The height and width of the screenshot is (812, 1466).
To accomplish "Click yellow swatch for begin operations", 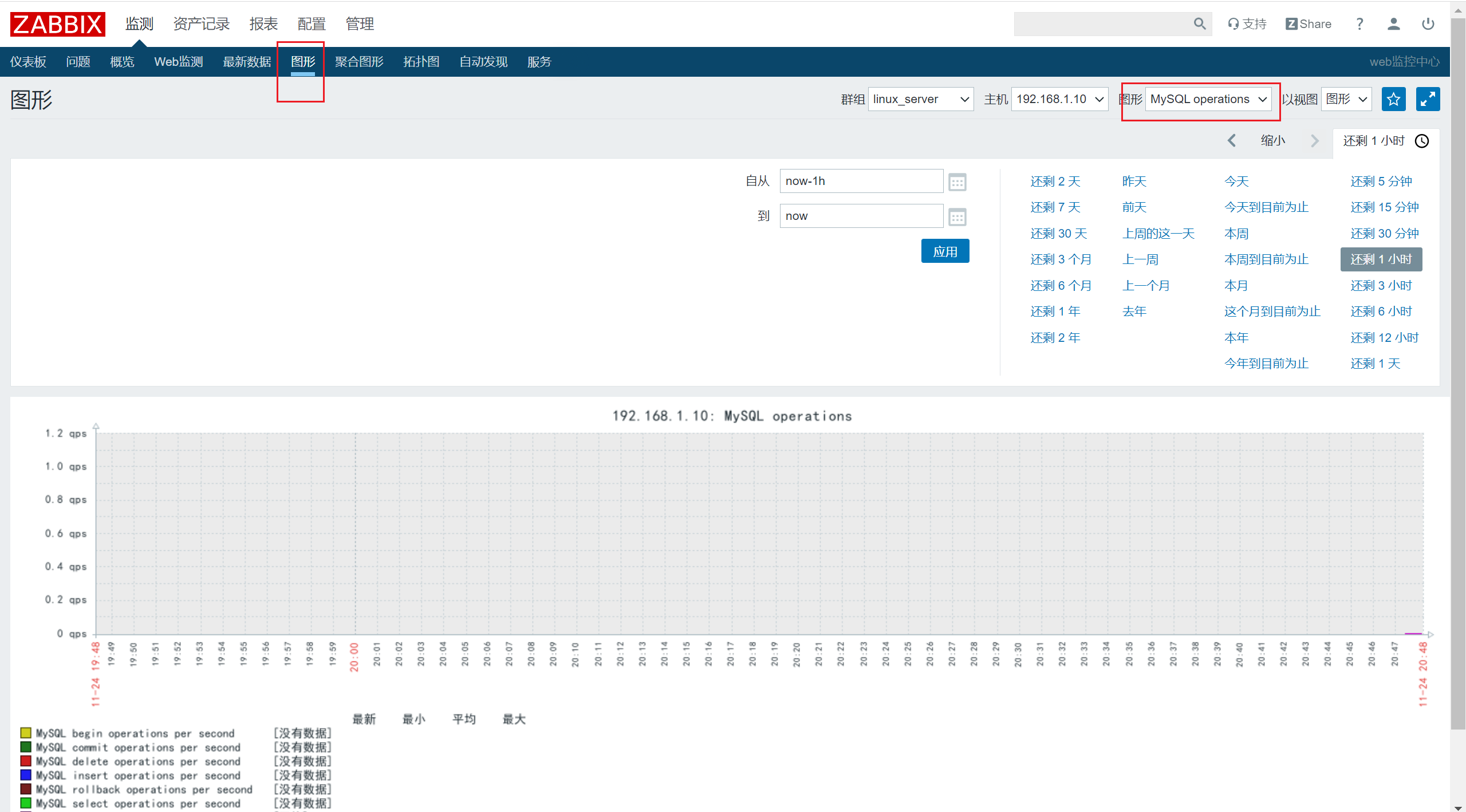I will [26, 733].
